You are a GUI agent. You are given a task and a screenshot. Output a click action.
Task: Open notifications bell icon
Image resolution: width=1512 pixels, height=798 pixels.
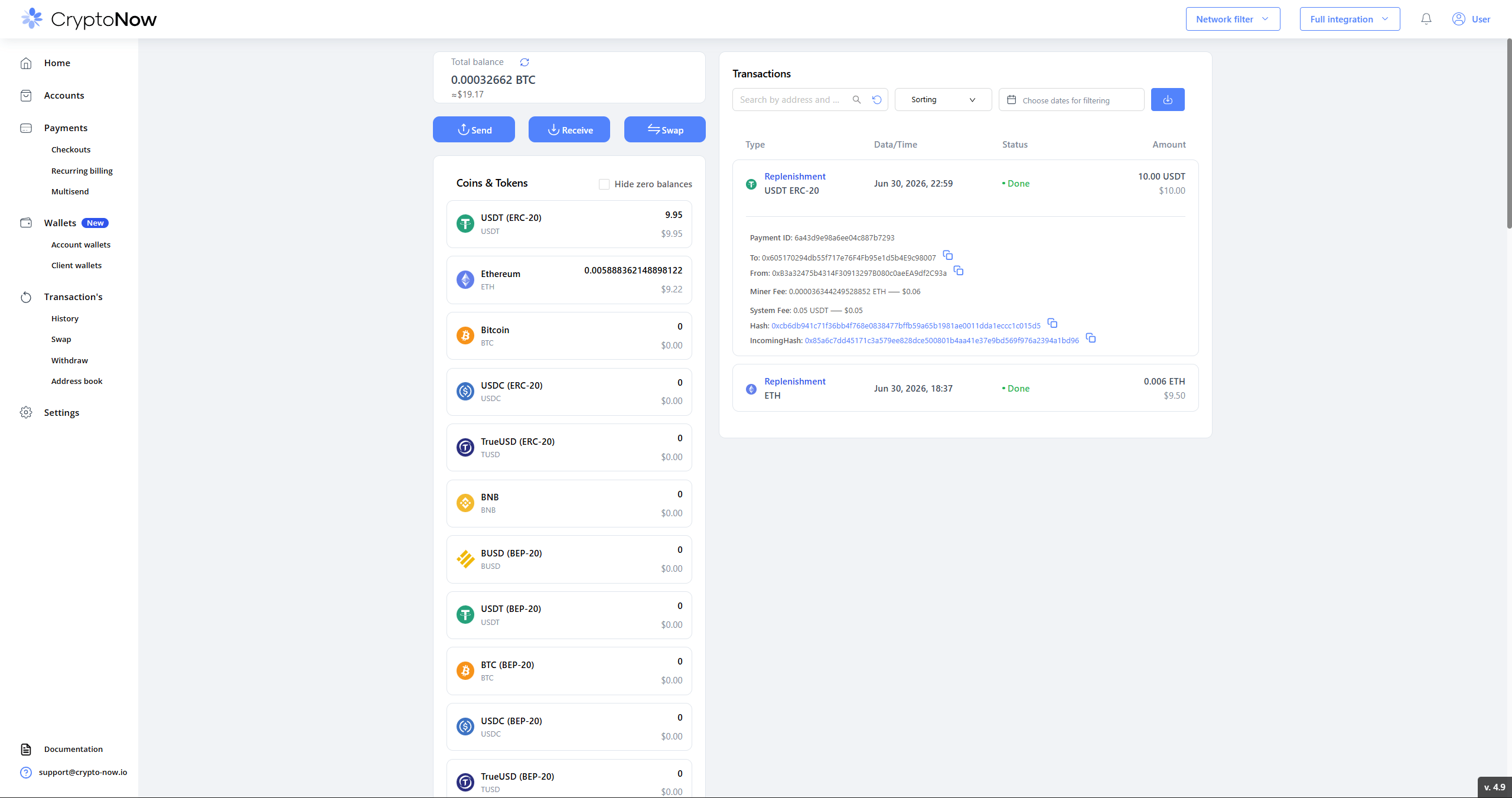click(1426, 19)
